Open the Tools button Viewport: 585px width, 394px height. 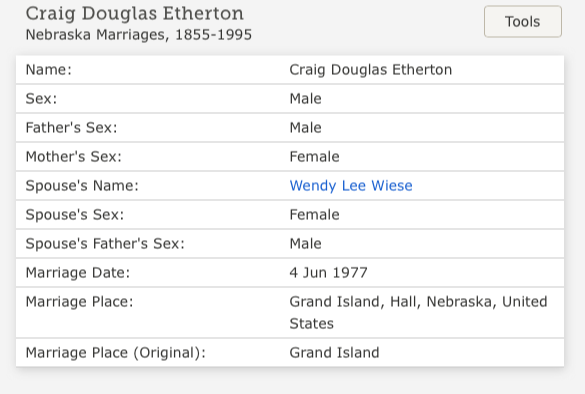point(523,22)
